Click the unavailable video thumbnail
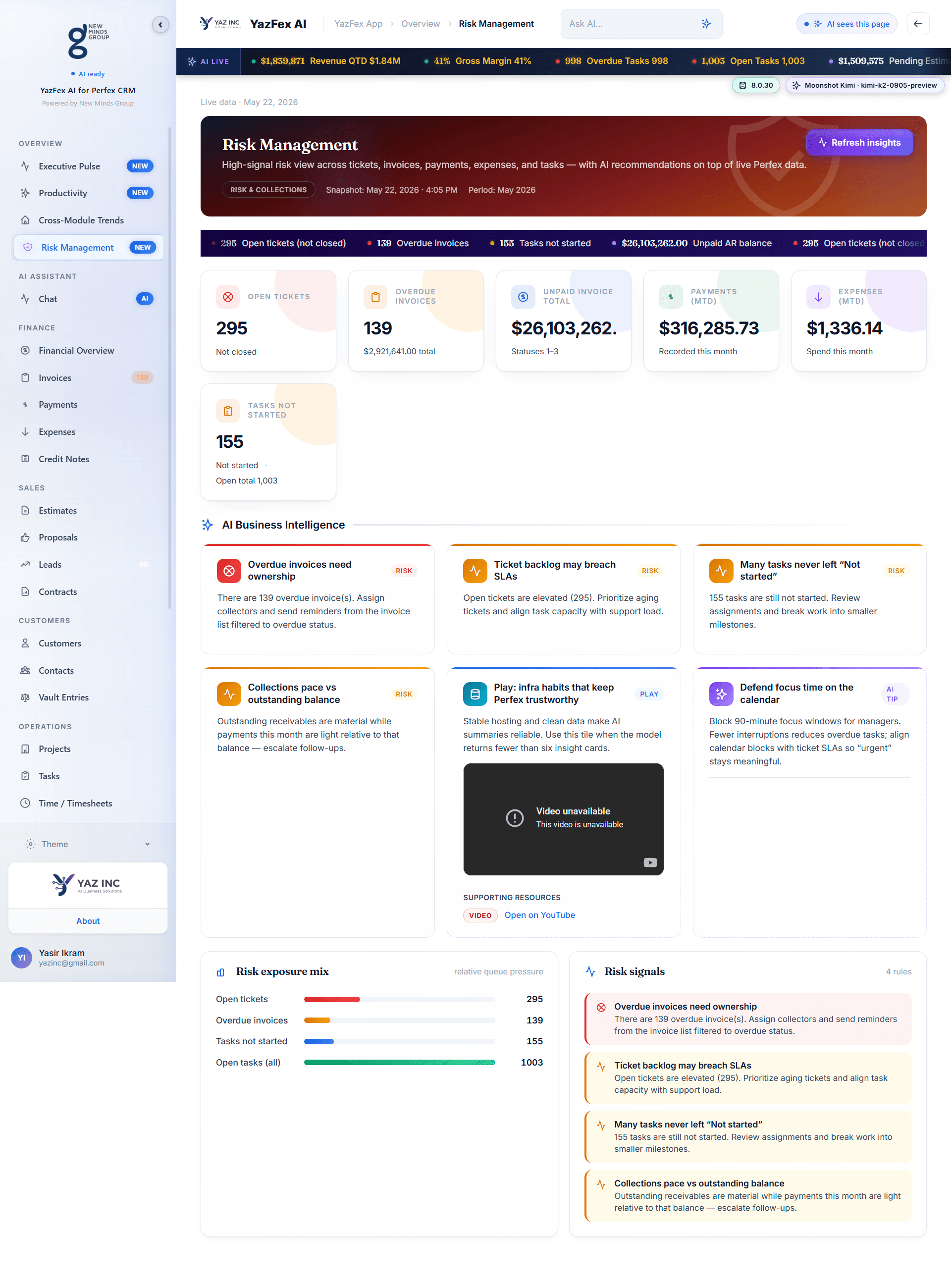This screenshot has height=1288, width=951. [563, 819]
